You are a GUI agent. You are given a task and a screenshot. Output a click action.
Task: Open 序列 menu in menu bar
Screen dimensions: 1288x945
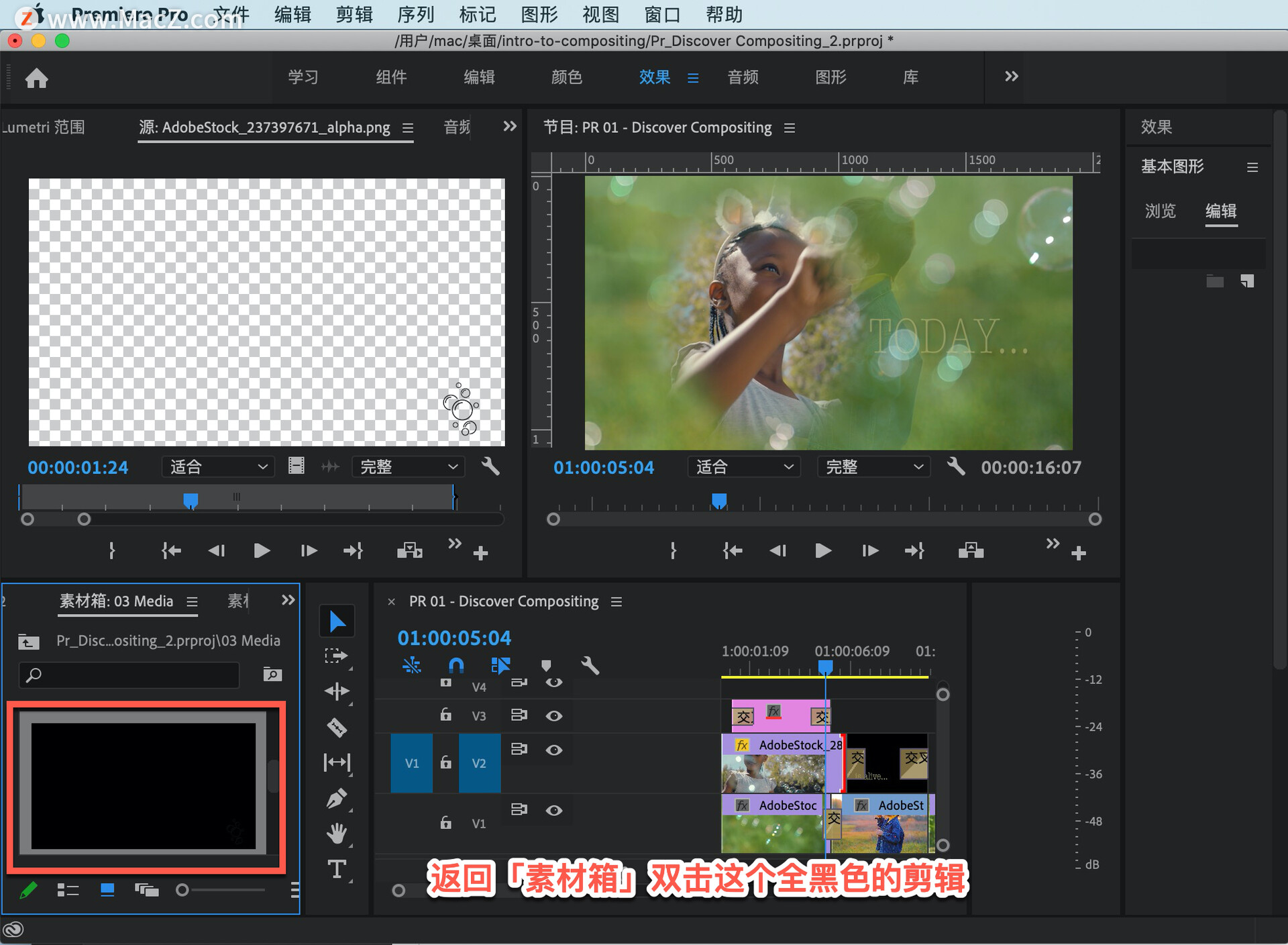tap(416, 14)
